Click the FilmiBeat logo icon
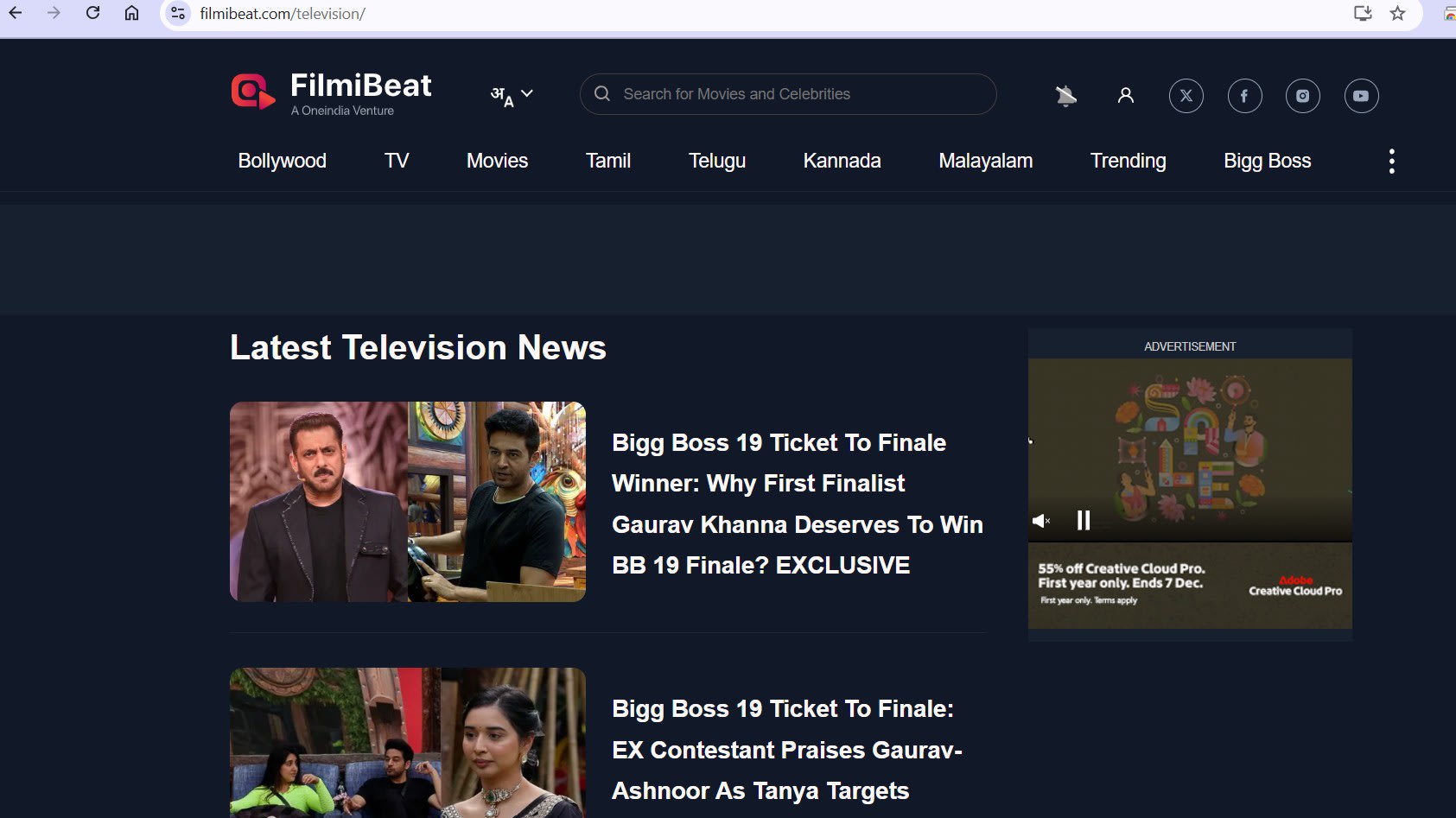 pos(252,92)
